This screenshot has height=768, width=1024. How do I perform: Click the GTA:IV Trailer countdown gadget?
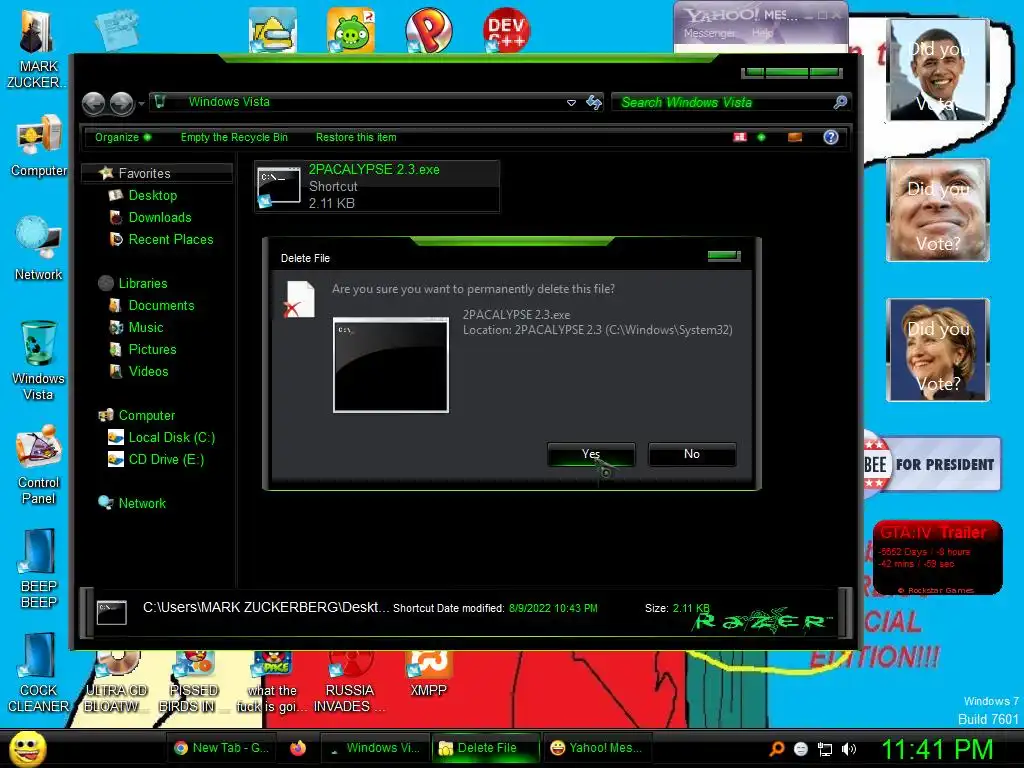pos(937,558)
